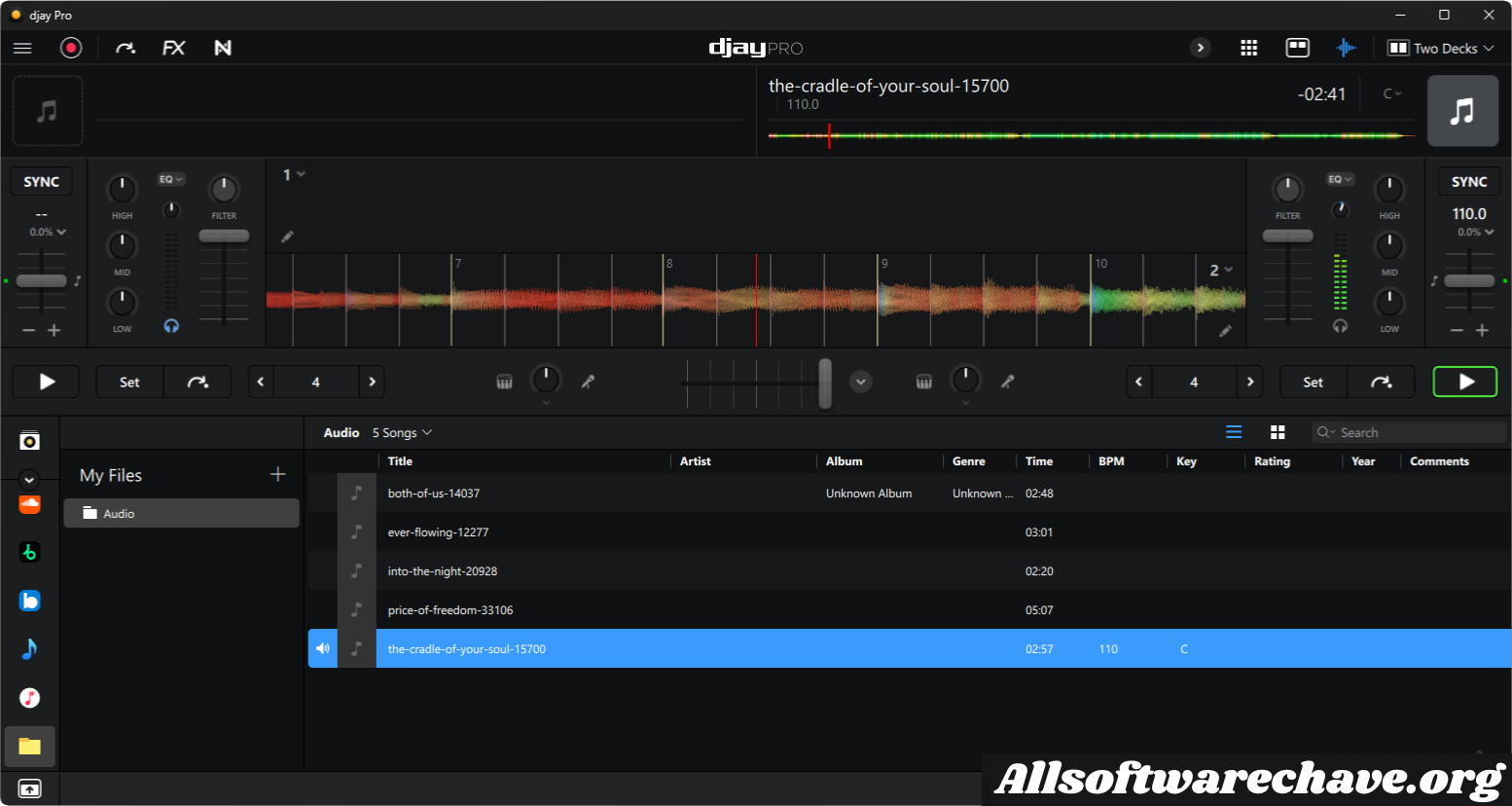Image resolution: width=1512 pixels, height=806 pixels.
Task: Open right deck pitch percent dropdown
Action: pos(1475,232)
